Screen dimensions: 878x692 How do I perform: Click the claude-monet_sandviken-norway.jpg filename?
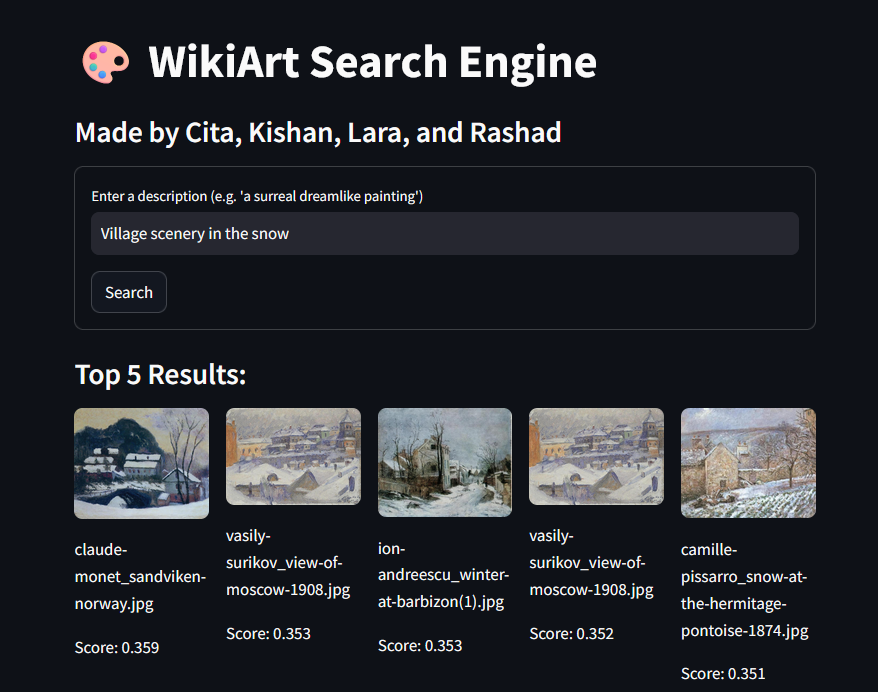pyautogui.click(x=139, y=576)
